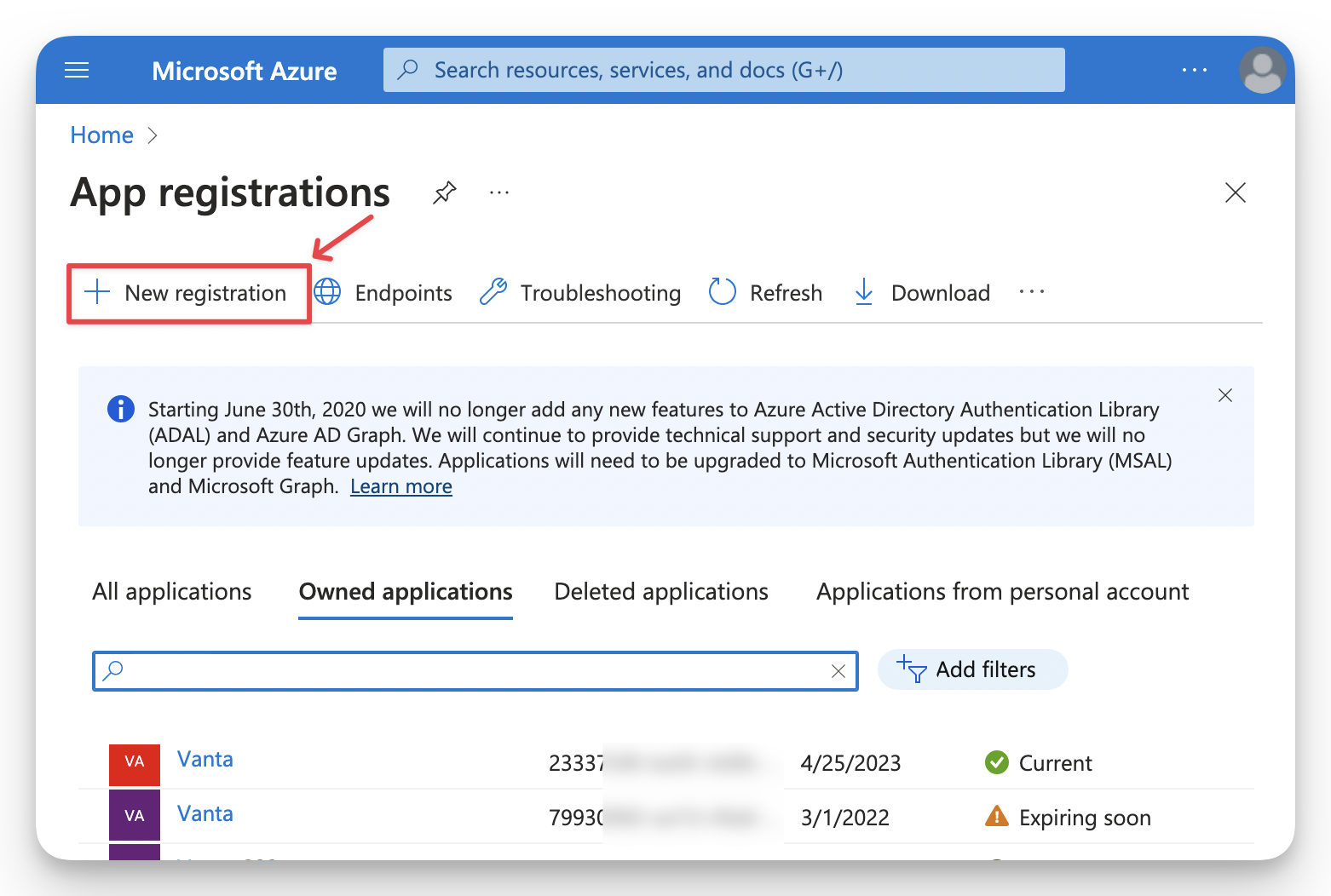The height and width of the screenshot is (896, 1331).
Task: Open the top bar ellipsis menu
Action: (1195, 70)
